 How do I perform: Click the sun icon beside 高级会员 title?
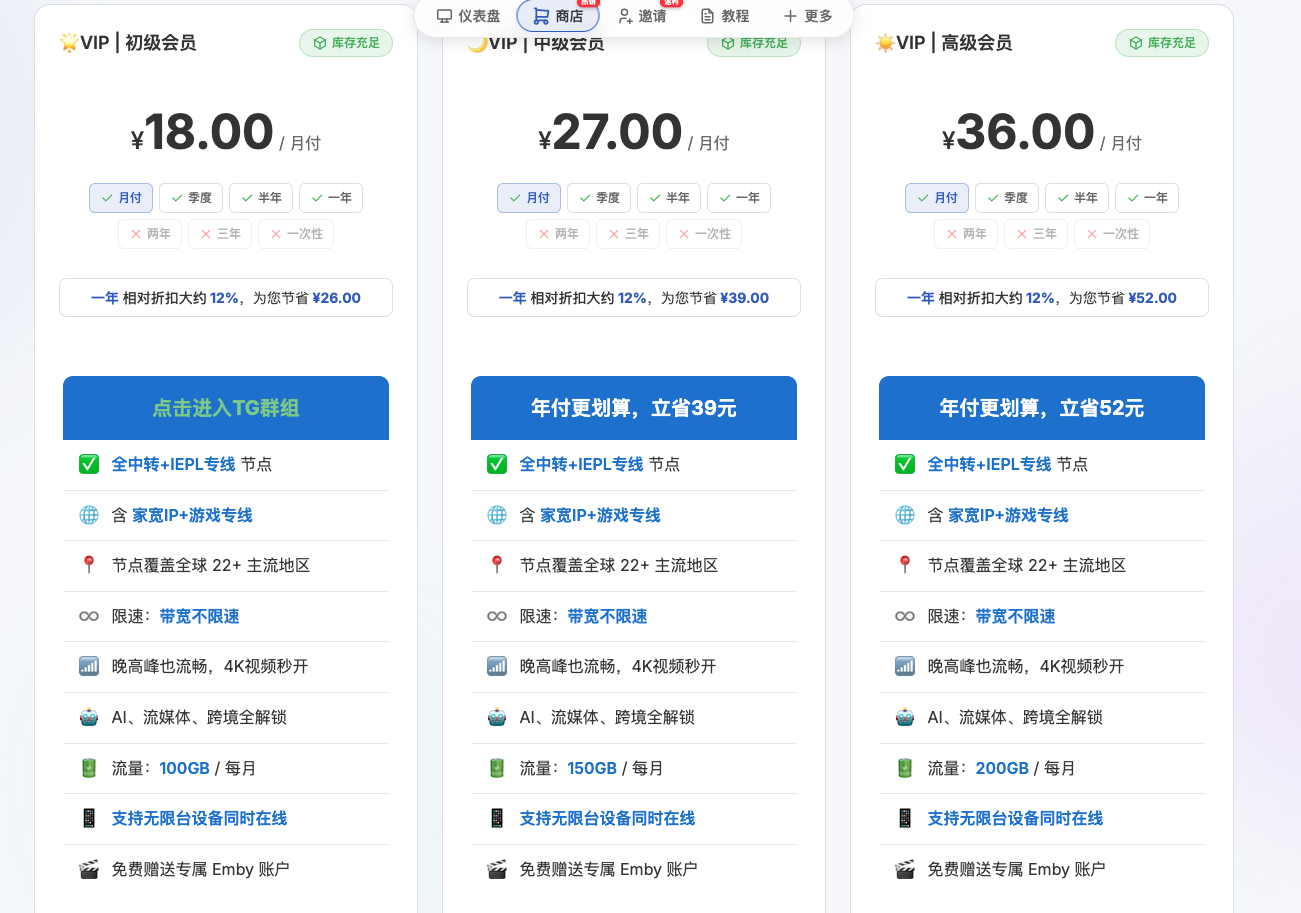(x=885, y=43)
